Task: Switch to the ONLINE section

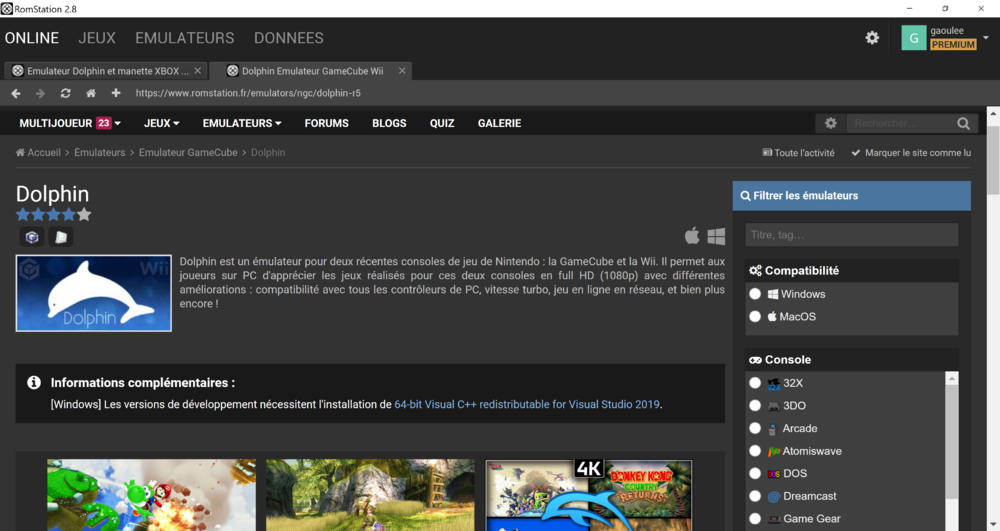Action: point(32,38)
